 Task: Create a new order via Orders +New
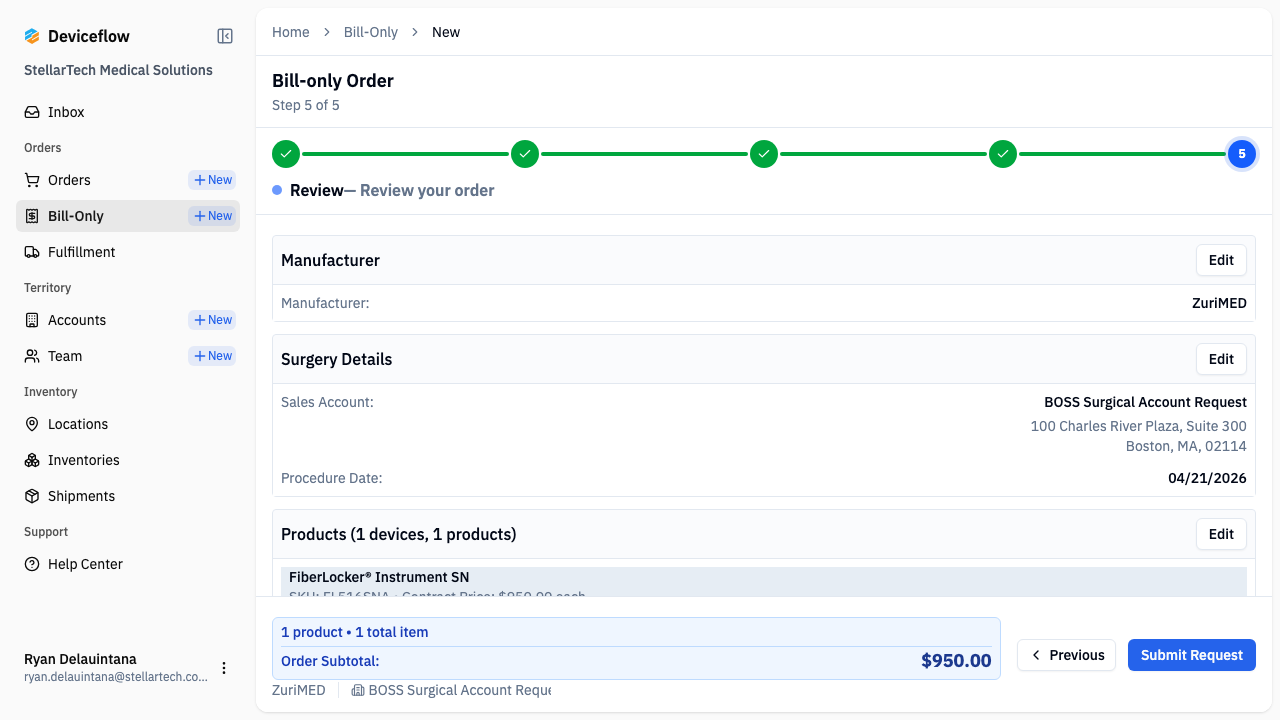(211, 180)
